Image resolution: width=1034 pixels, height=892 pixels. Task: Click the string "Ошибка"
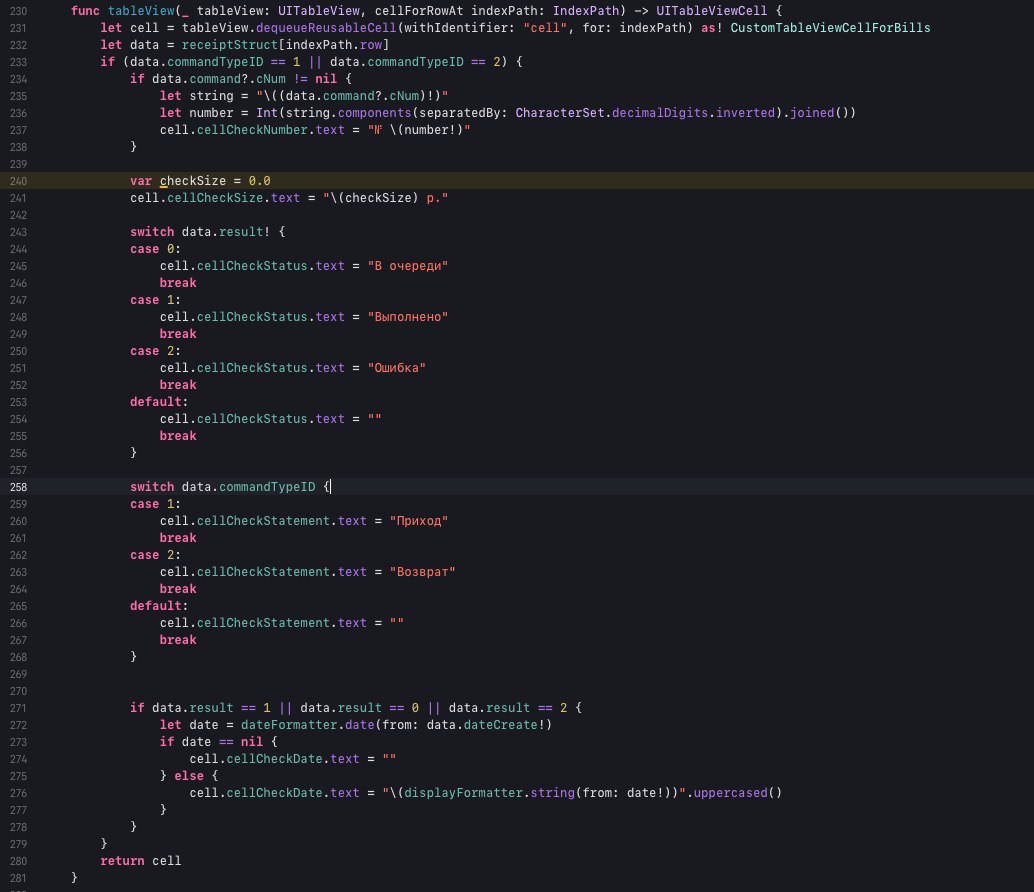click(x=396, y=368)
